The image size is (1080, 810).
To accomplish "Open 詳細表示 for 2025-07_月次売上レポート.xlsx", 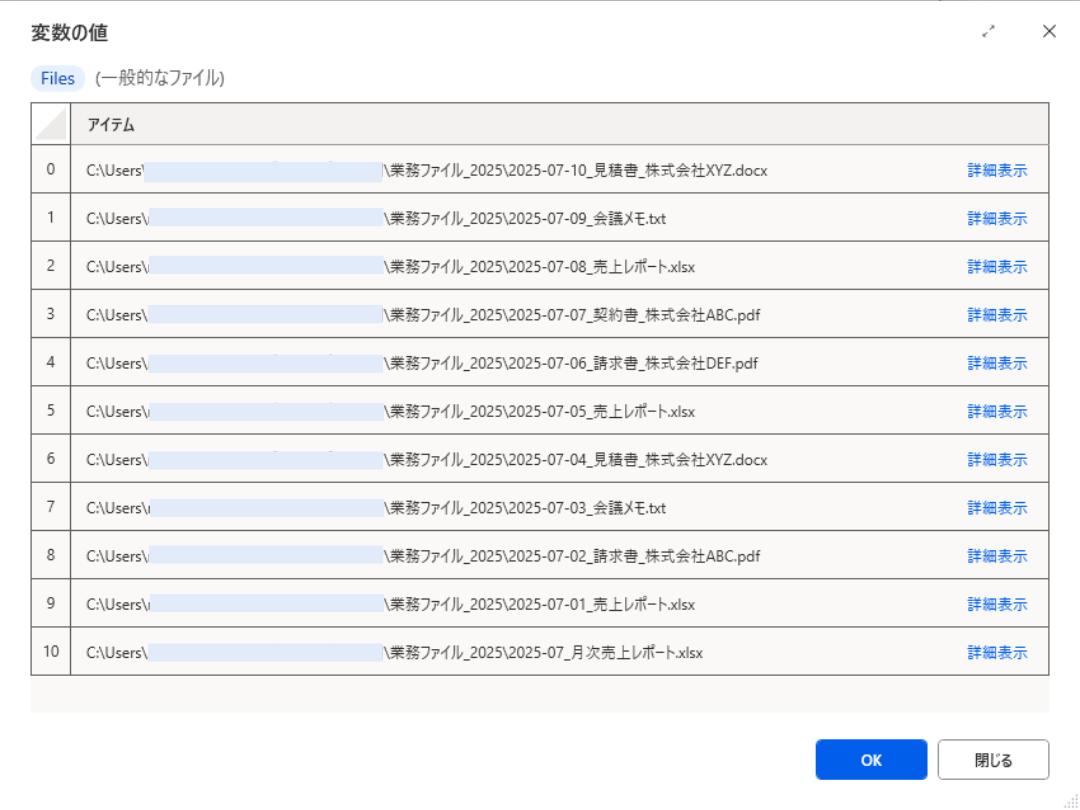I will click(997, 652).
